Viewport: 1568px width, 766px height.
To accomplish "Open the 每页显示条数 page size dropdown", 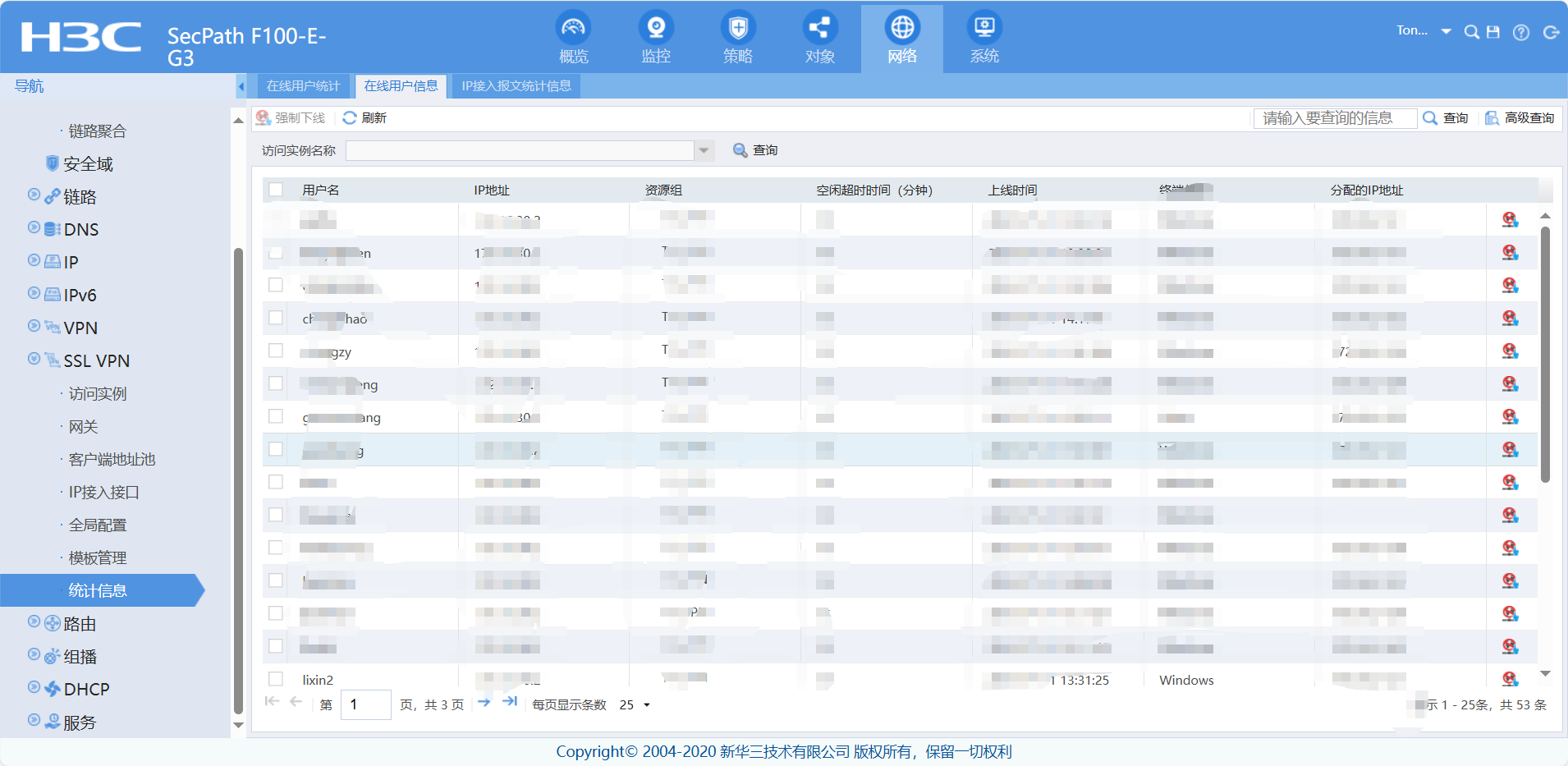I will (635, 705).
